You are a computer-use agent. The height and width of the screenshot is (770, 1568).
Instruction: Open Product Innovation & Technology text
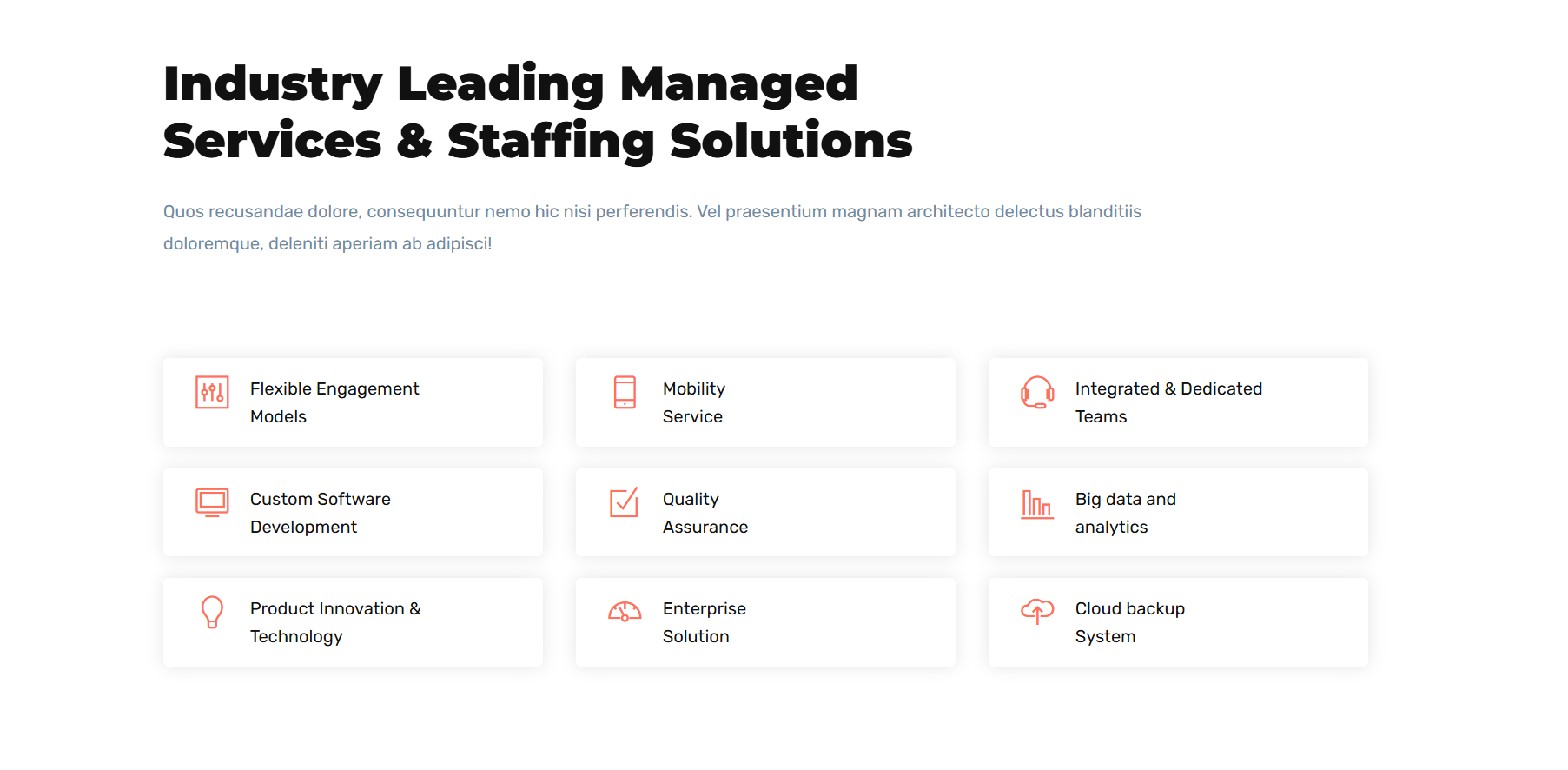pyautogui.click(x=335, y=622)
